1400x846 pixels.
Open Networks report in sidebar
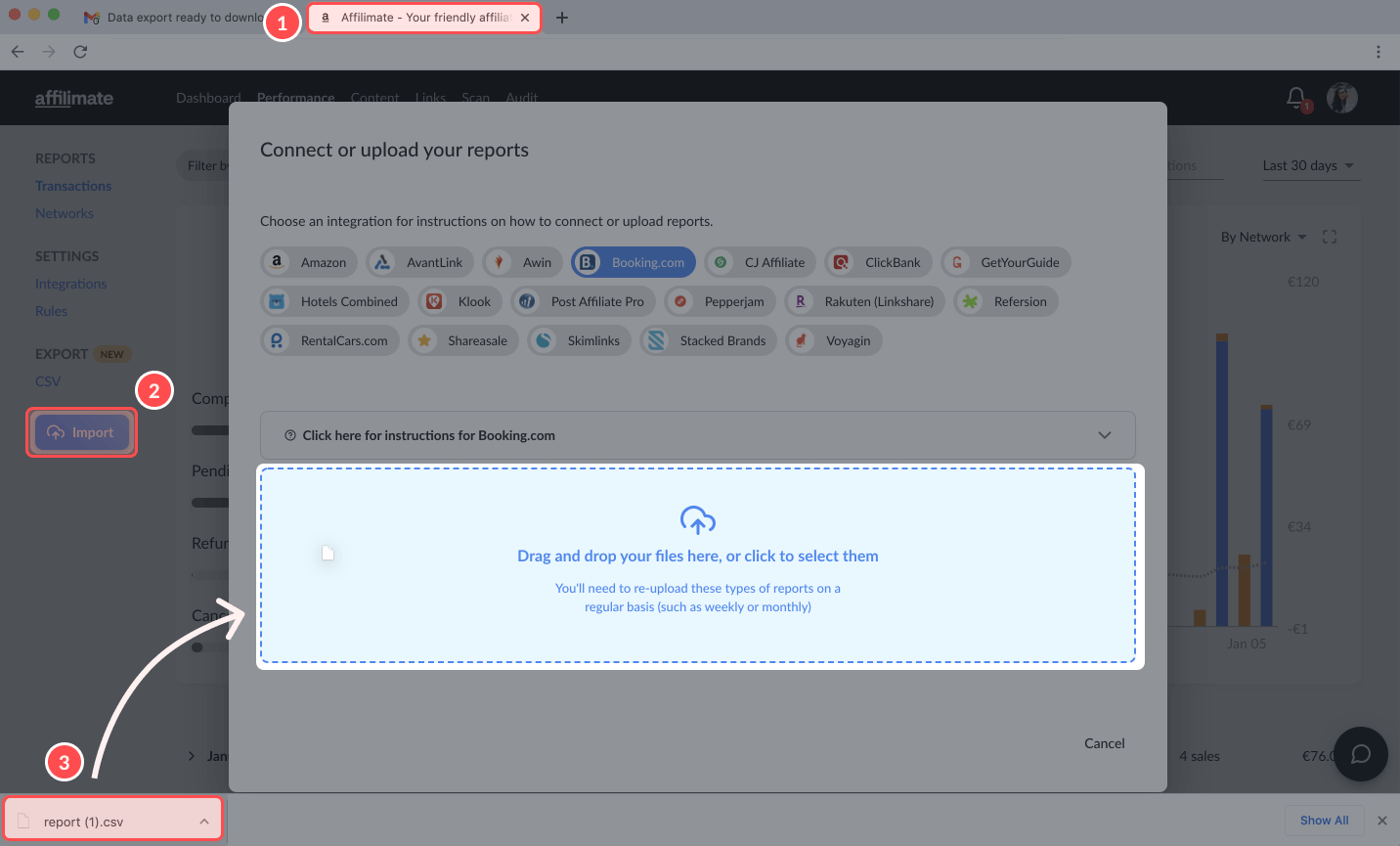pyautogui.click(x=65, y=213)
